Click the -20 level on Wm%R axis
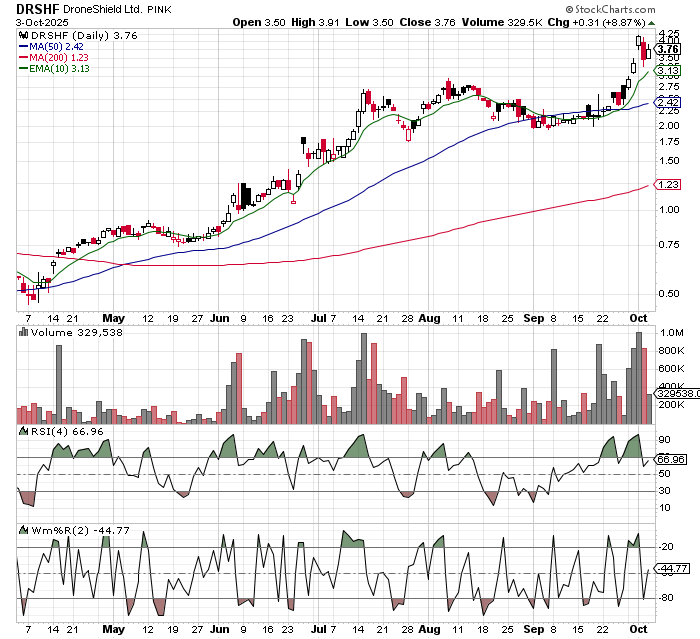This screenshot has height=639, width=700. click(x=666, y=547)
